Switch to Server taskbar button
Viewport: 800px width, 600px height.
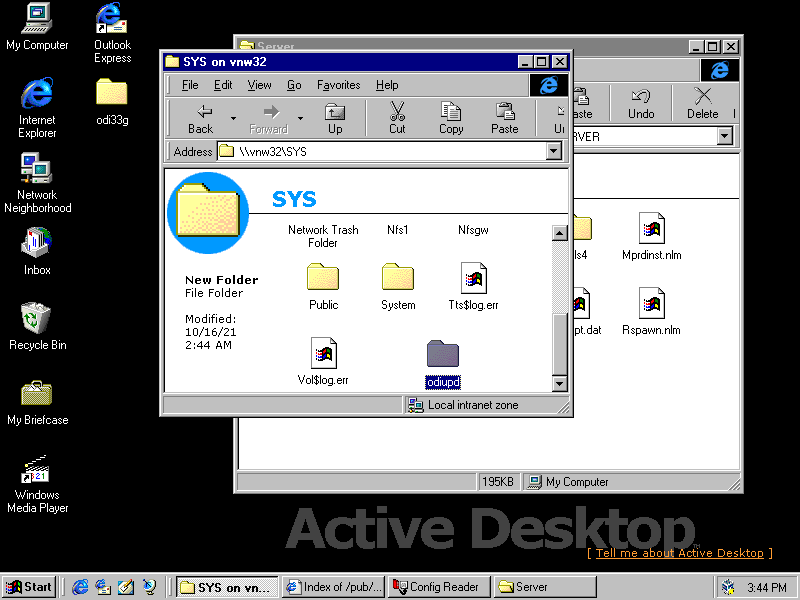click(545, 587)
